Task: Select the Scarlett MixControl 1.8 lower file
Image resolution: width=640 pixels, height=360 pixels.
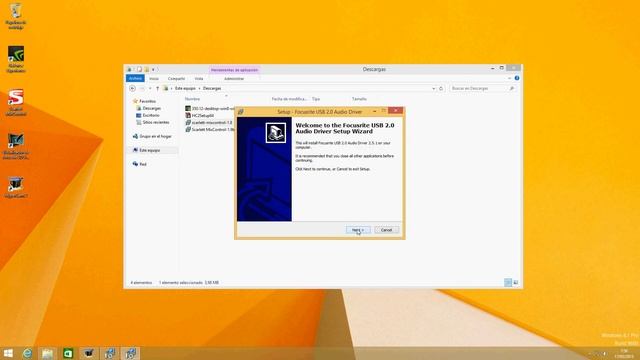Action: pos(210,129)
